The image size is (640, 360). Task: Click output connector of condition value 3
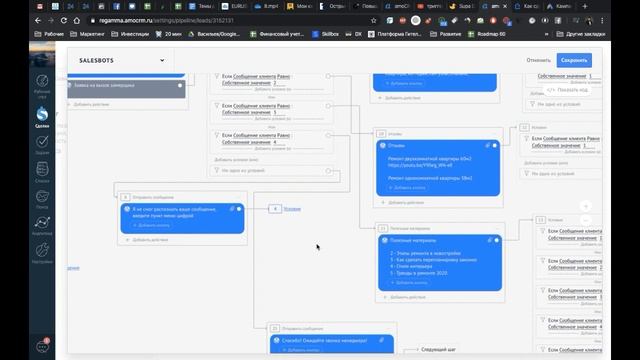[x=328, y=106]
